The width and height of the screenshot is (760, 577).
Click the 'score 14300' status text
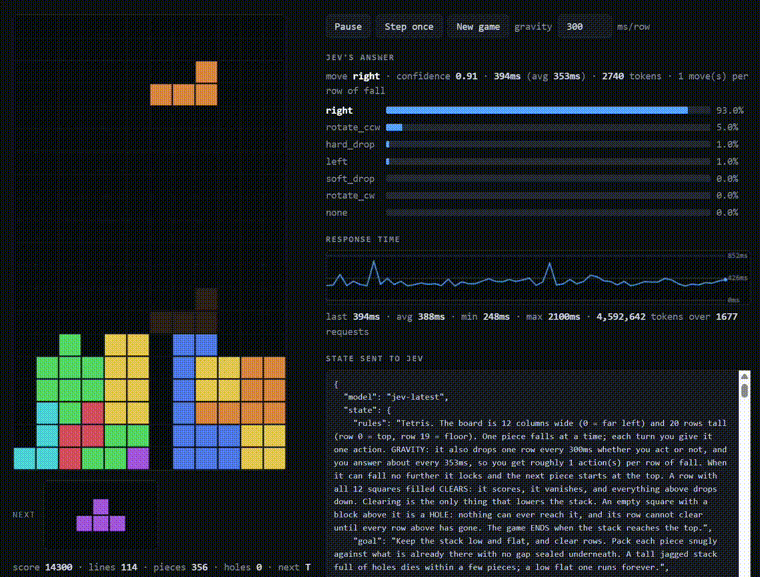(x=43, y=567)
